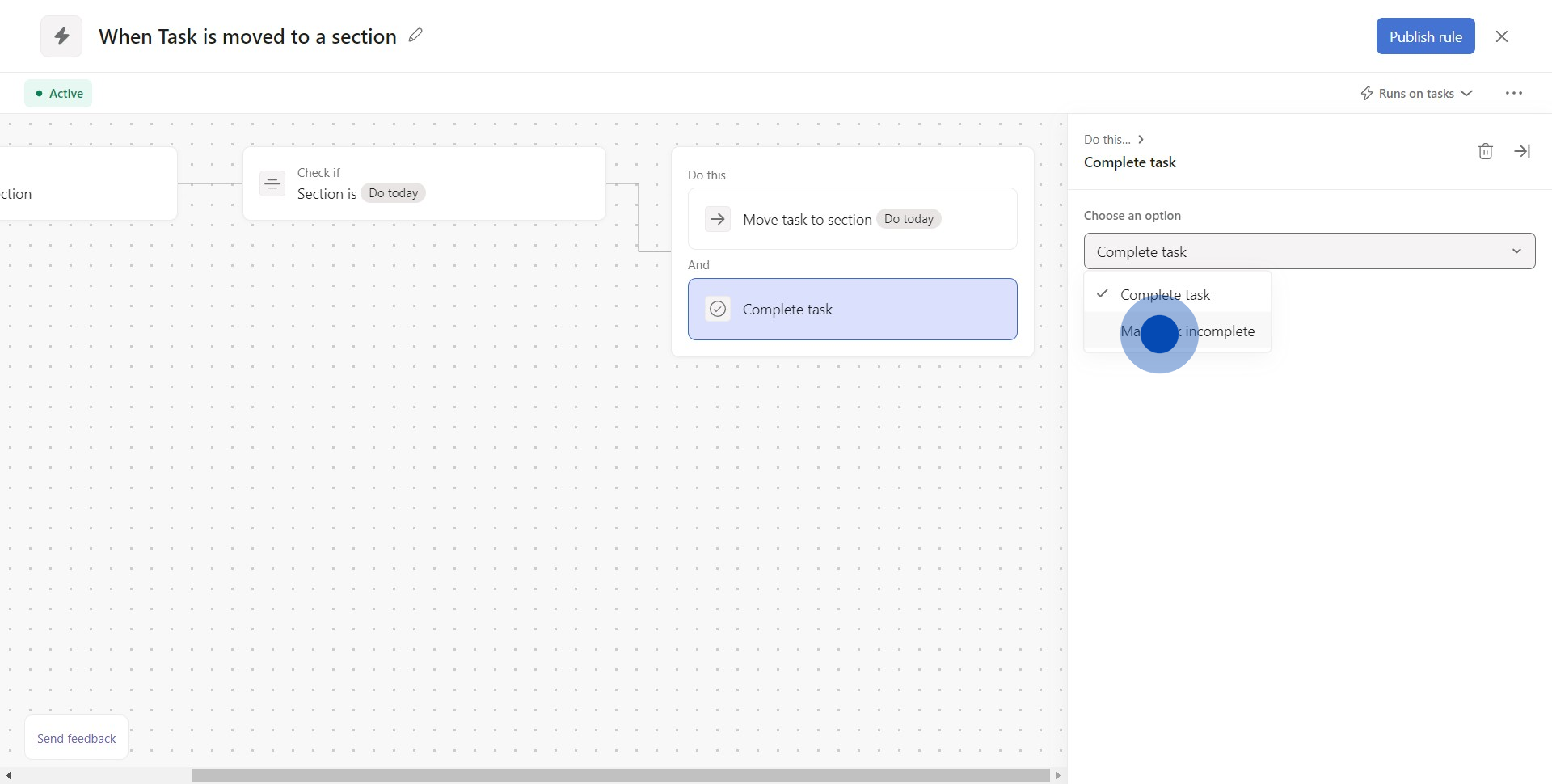Click the Publish rule button
The height and width of the screenshot is (784, 1552).
click(1425, 36)
